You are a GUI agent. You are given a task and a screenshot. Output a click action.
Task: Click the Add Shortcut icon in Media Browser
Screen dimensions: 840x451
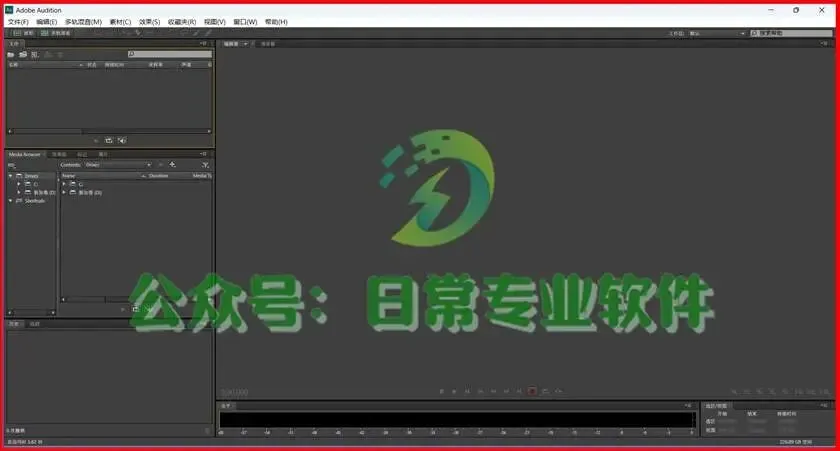pyautogui.click(x=172, y=164)
